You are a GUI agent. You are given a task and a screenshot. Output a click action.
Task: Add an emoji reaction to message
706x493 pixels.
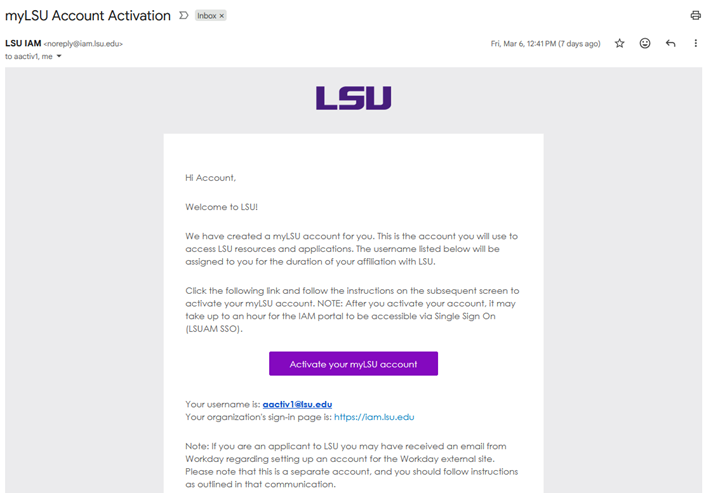coord(645,44)
